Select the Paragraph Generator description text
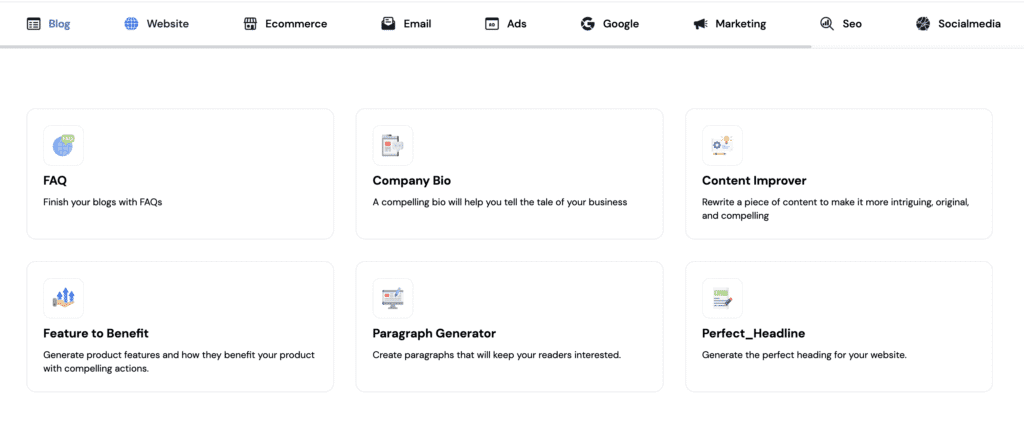Image resolution: width=1024 pixels, height=424 pixels. click(497, 355)
